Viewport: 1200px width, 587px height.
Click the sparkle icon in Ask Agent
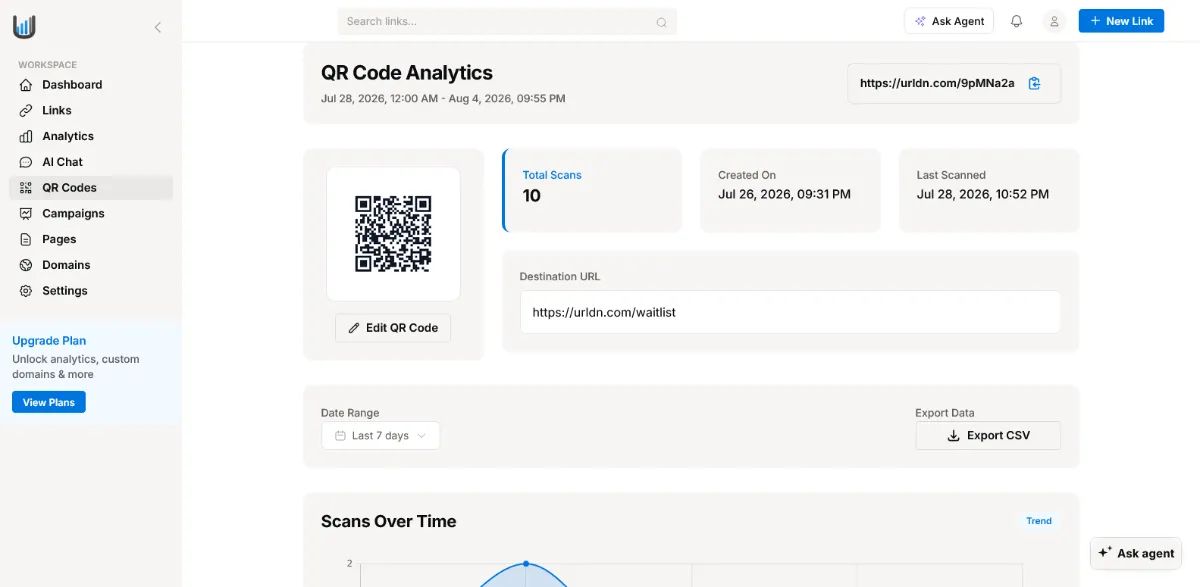pyautogui.click(x=920, y=21)
